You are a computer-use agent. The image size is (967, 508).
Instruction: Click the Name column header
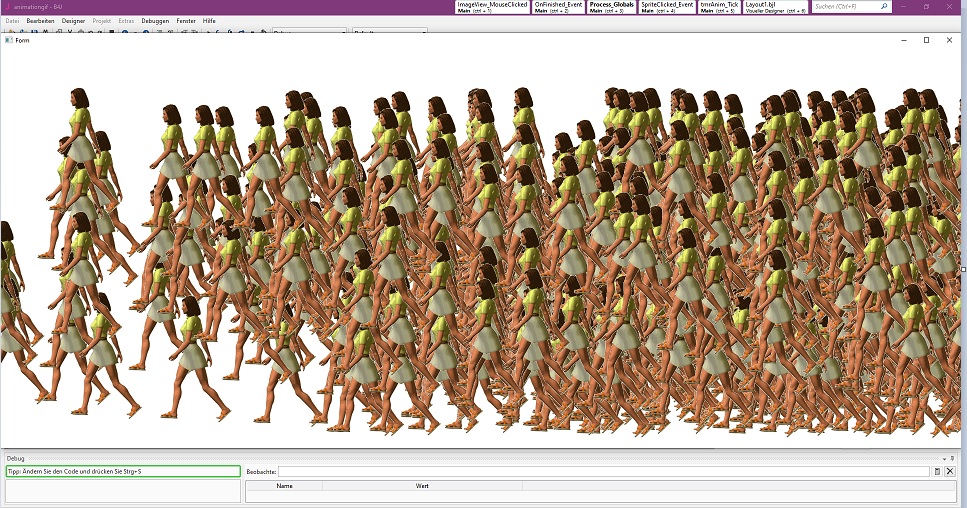pos(284,486)
